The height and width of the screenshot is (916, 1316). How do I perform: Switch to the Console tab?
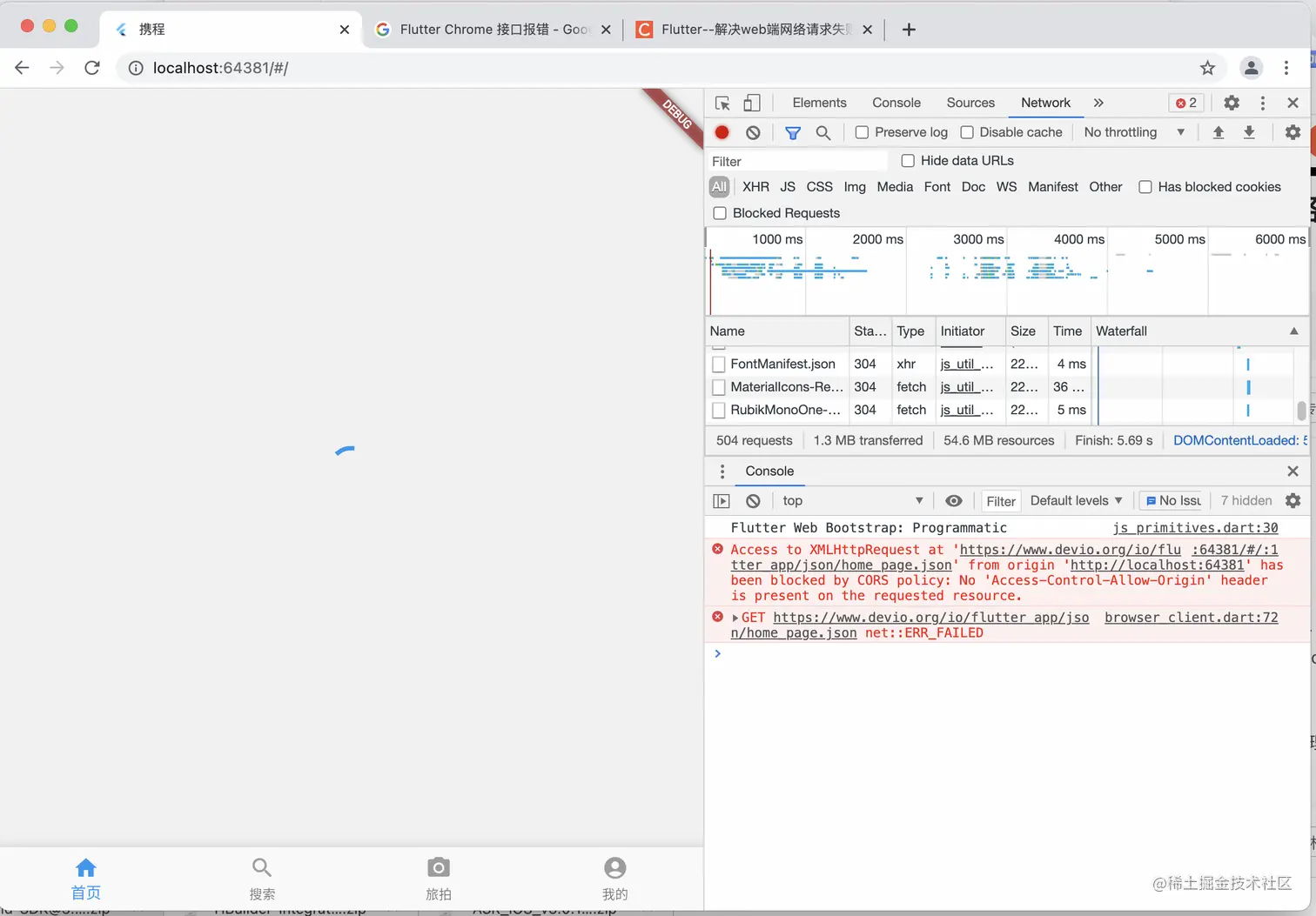896,103
